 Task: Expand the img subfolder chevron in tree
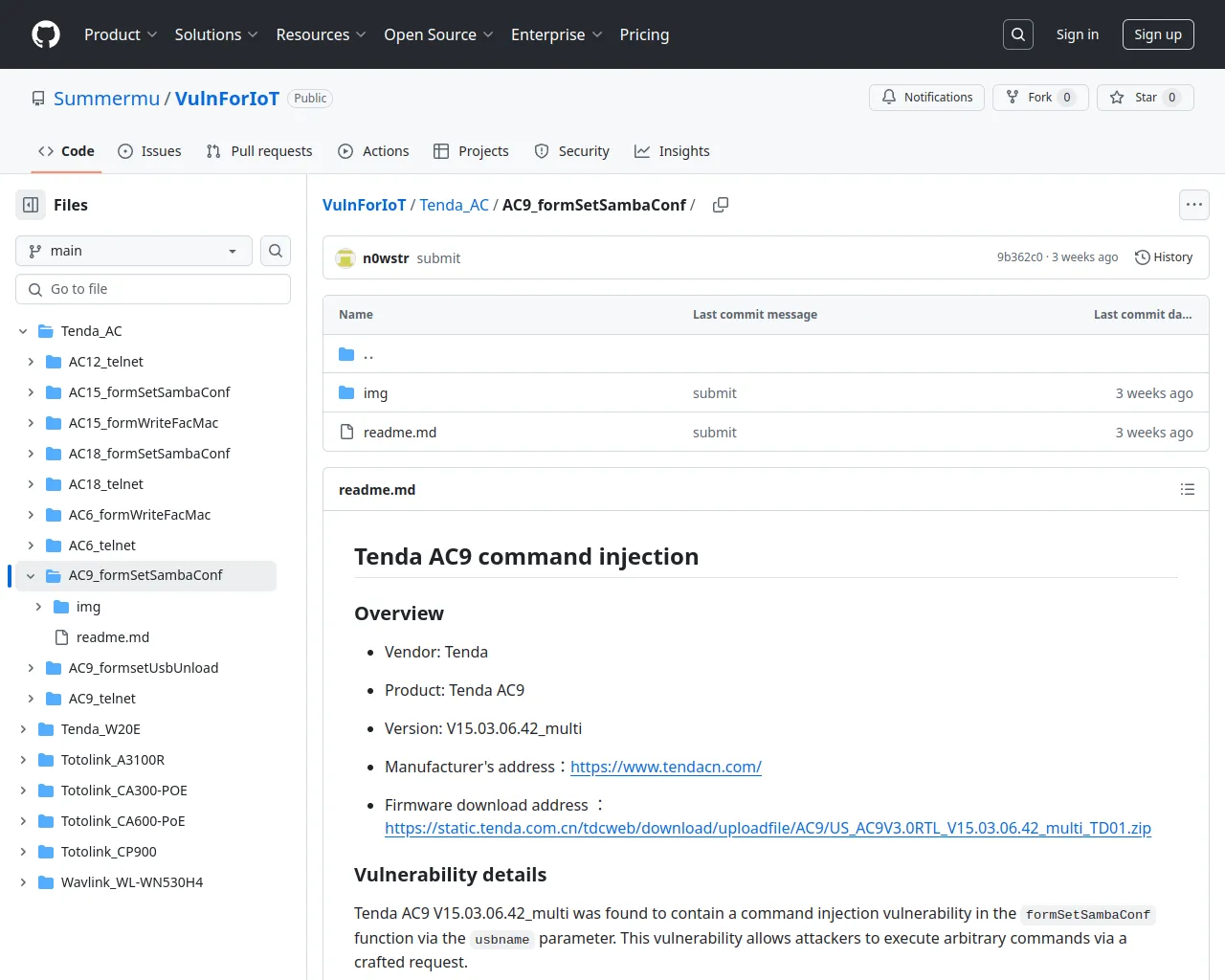coord(38,607)
